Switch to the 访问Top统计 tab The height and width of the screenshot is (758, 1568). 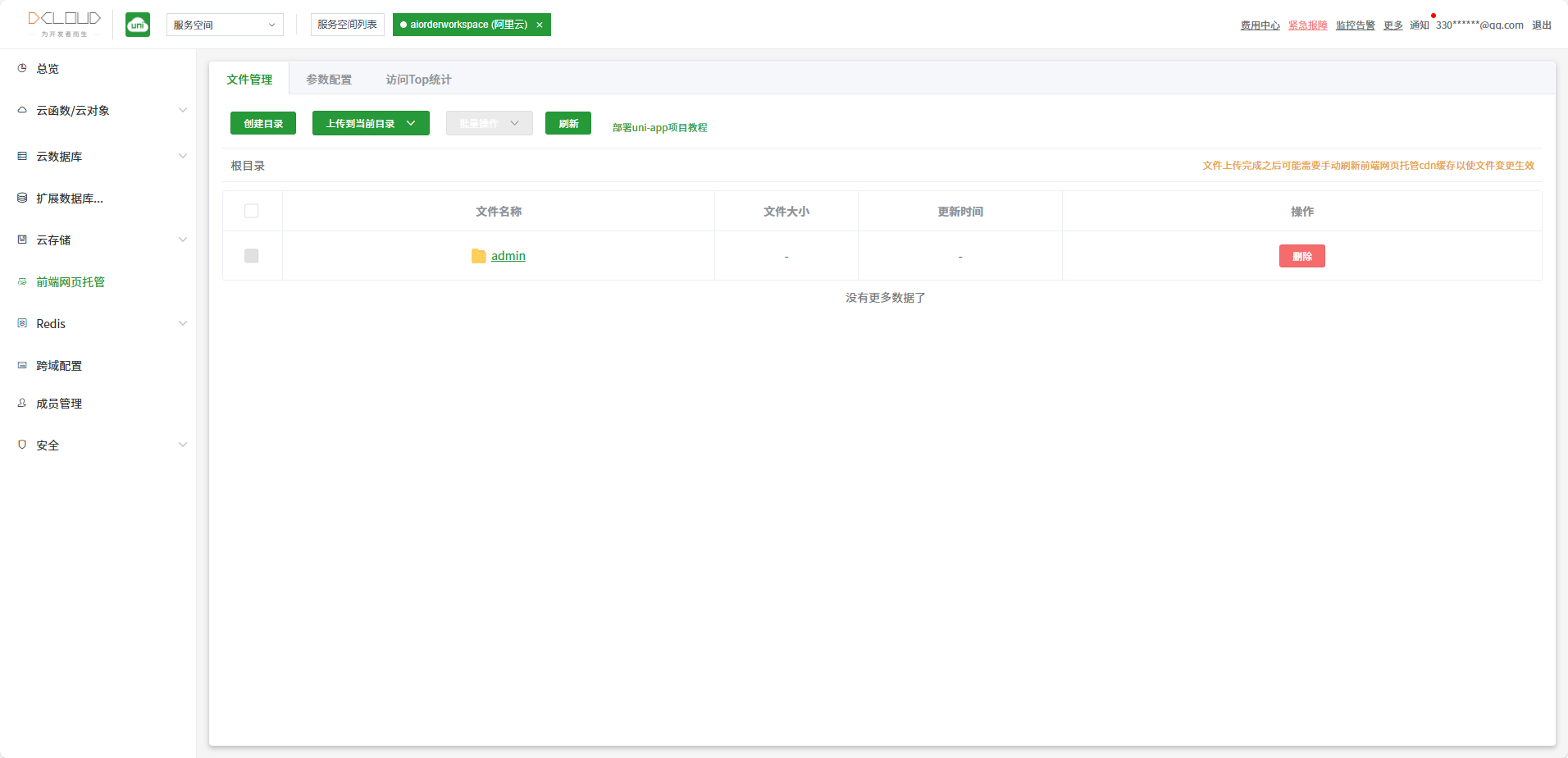click(x=418, y=80)
